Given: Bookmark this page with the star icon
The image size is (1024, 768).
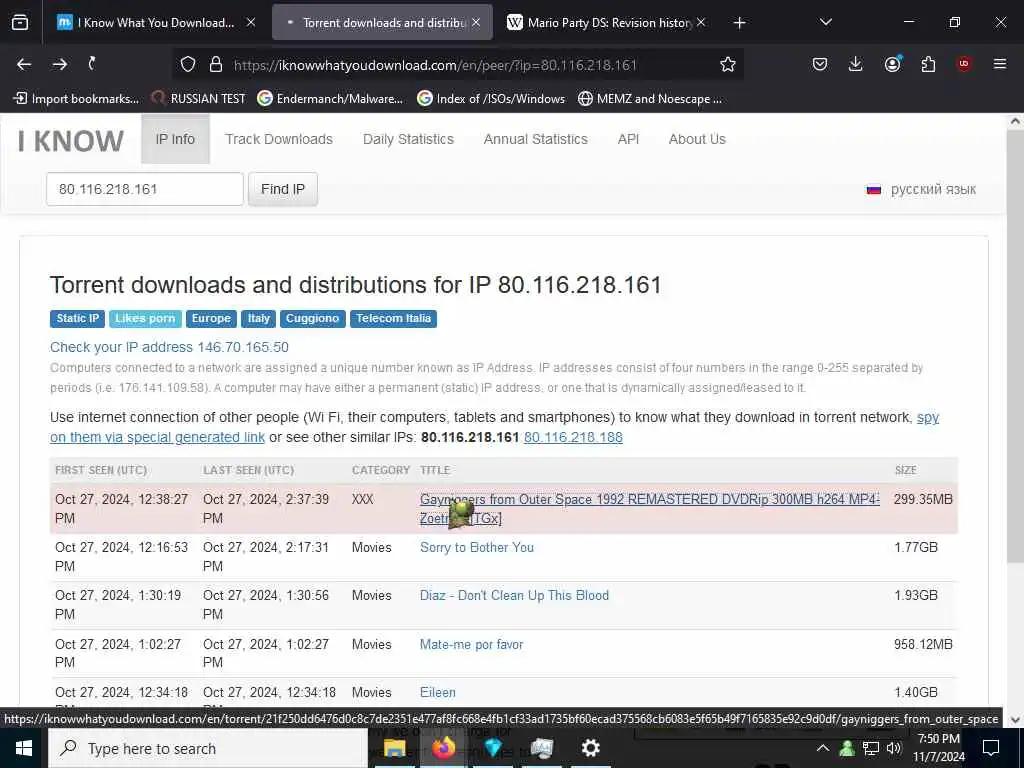Looking at the screenshot, I should [728, 65].
